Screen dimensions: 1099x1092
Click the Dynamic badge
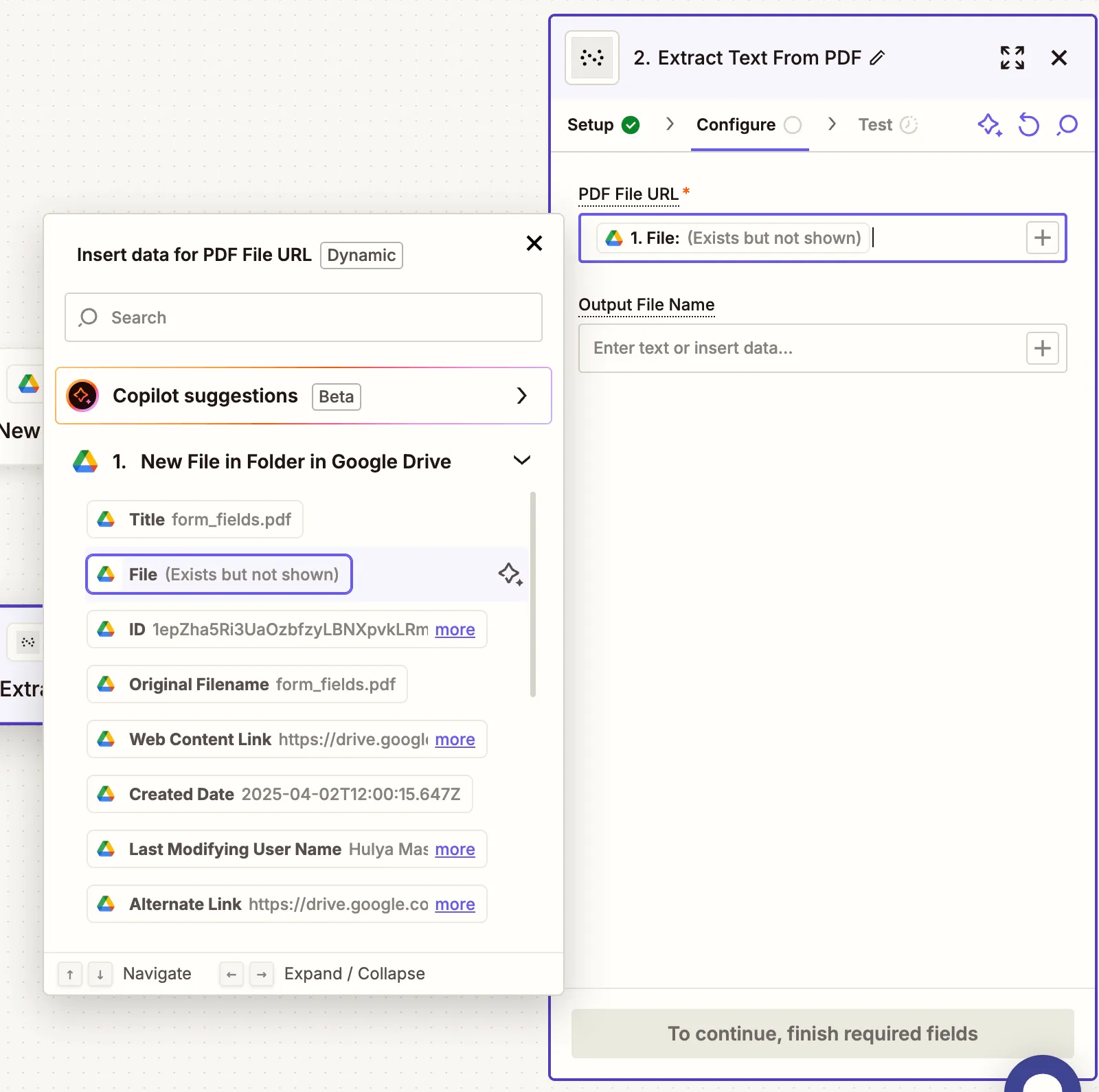pyautogui.click(x=361, y=255)
